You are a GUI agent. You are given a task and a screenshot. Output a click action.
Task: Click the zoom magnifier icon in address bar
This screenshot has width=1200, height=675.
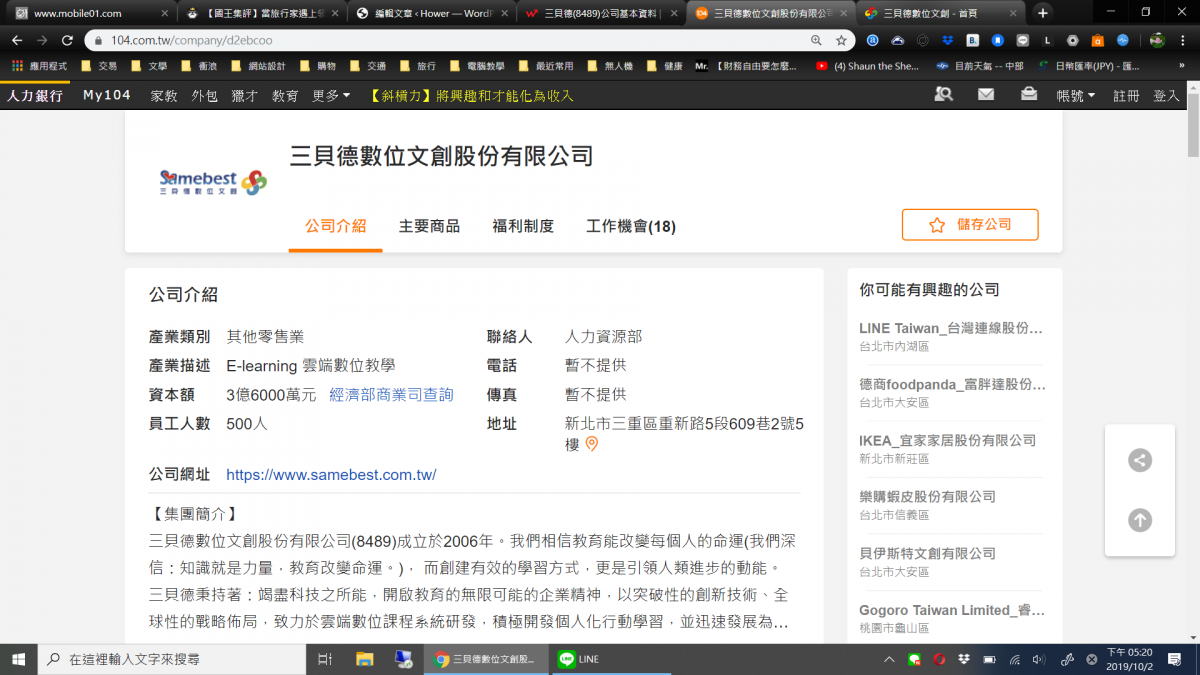[817, 40]
